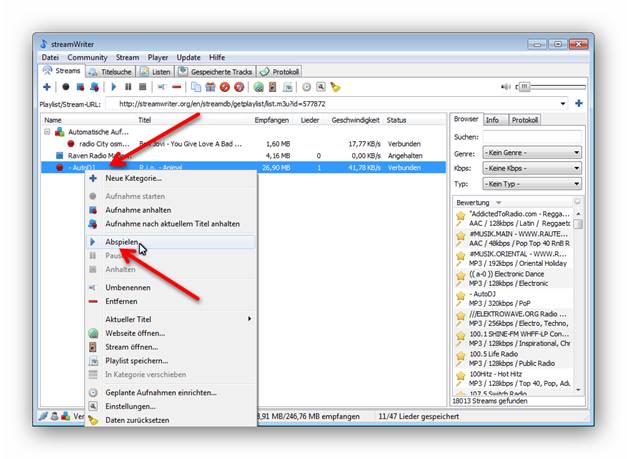Click the stream browser list scrollbar down arrow
This screenshot has height=459, width=627.
[x=578, y=389]
